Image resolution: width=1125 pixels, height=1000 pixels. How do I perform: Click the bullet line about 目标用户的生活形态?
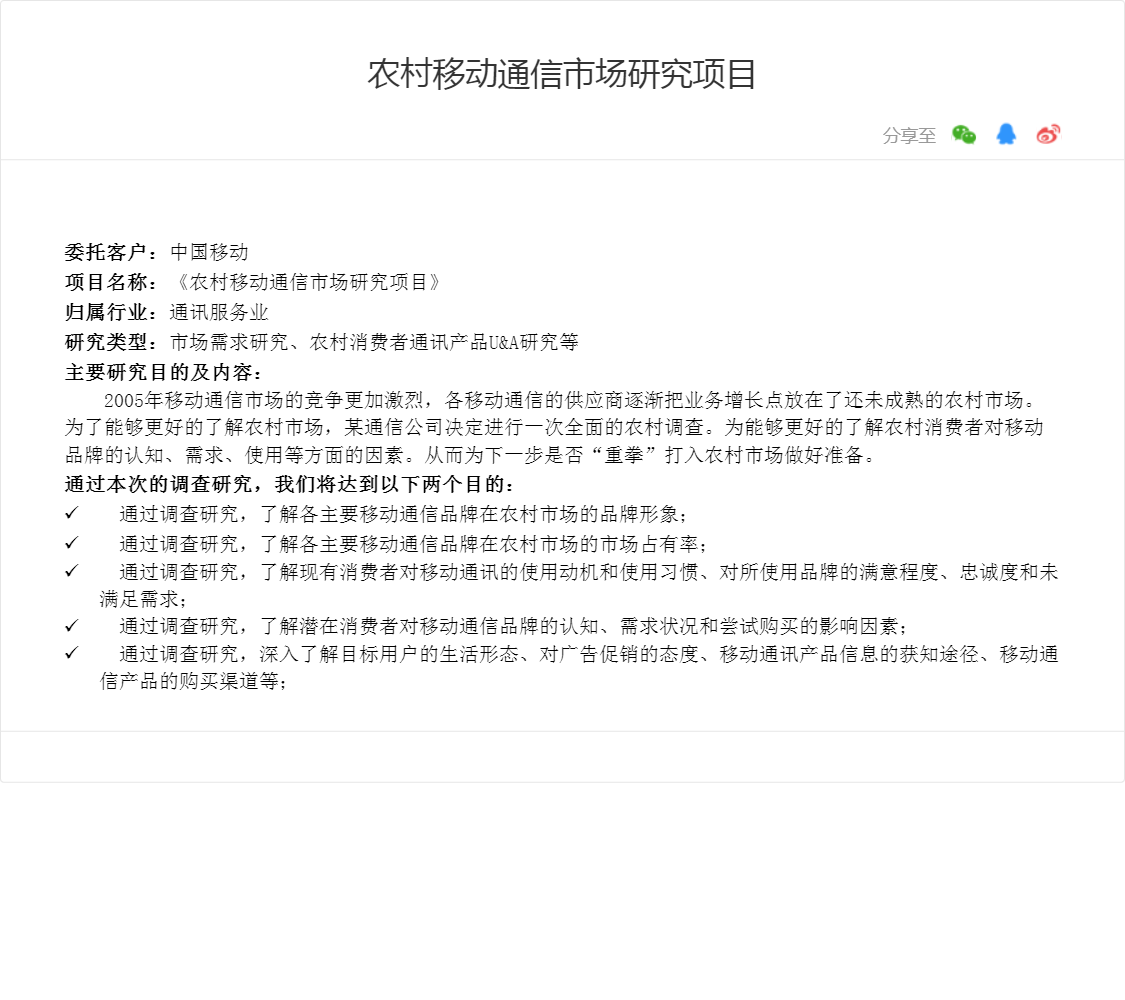click(588, 654)
